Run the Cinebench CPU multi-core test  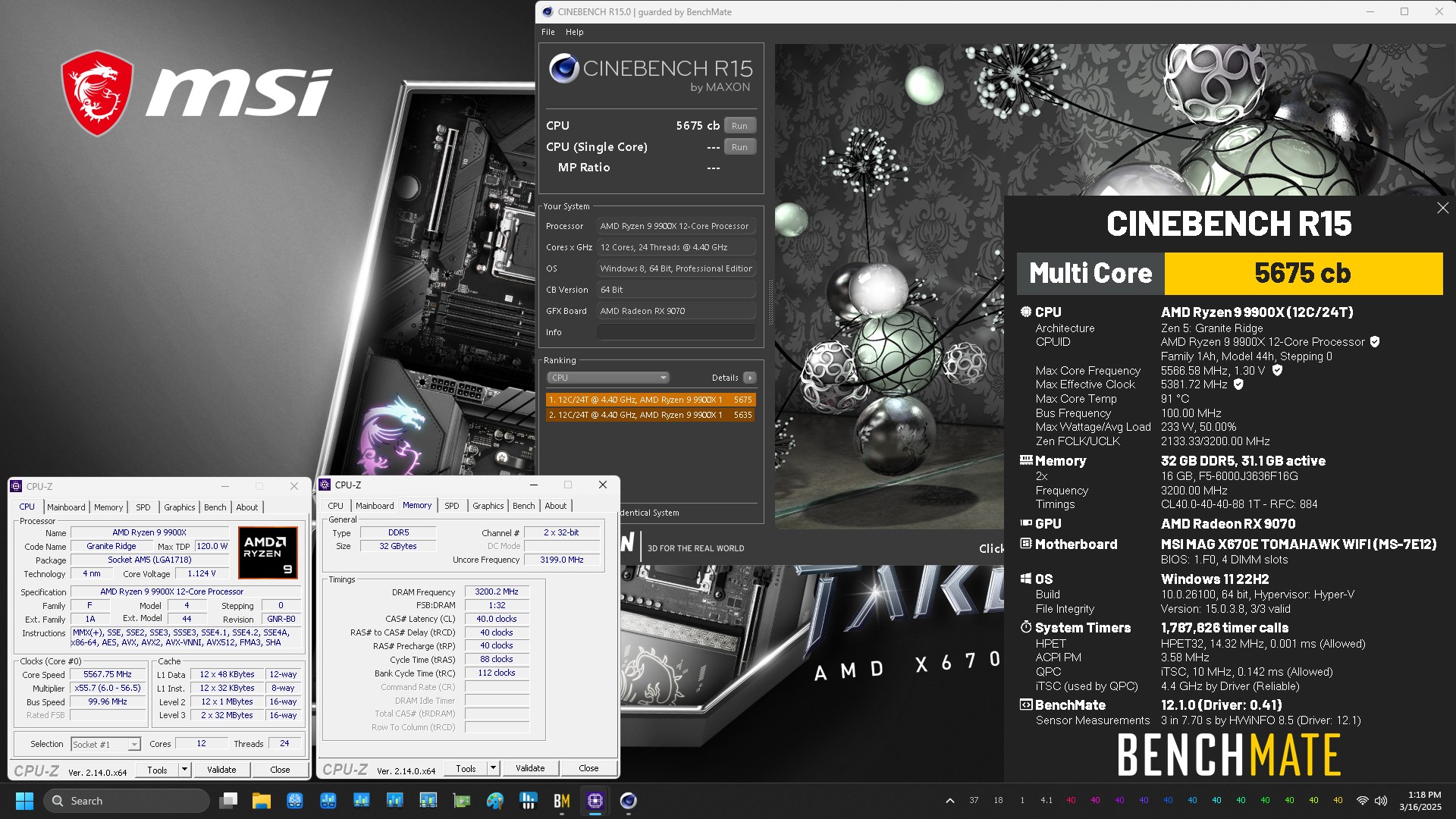pos(739,126)
